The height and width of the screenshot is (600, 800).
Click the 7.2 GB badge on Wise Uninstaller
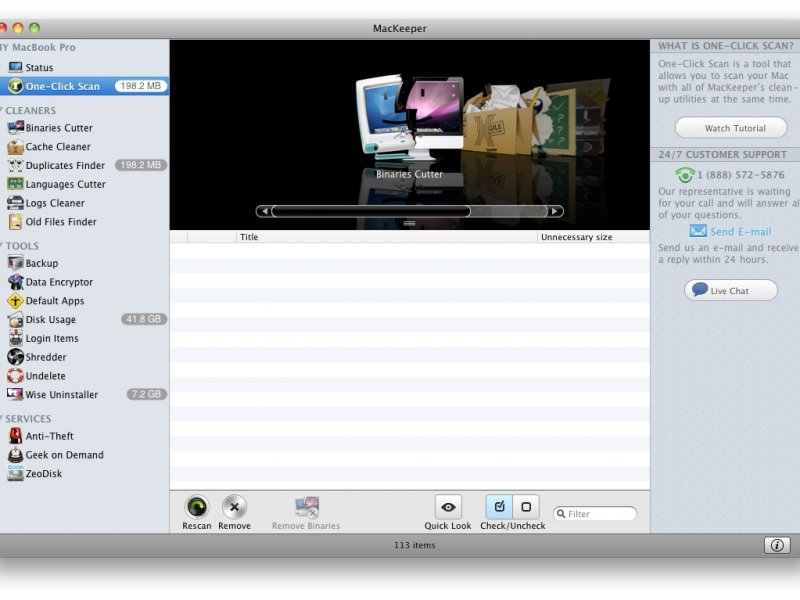(146, 394)
